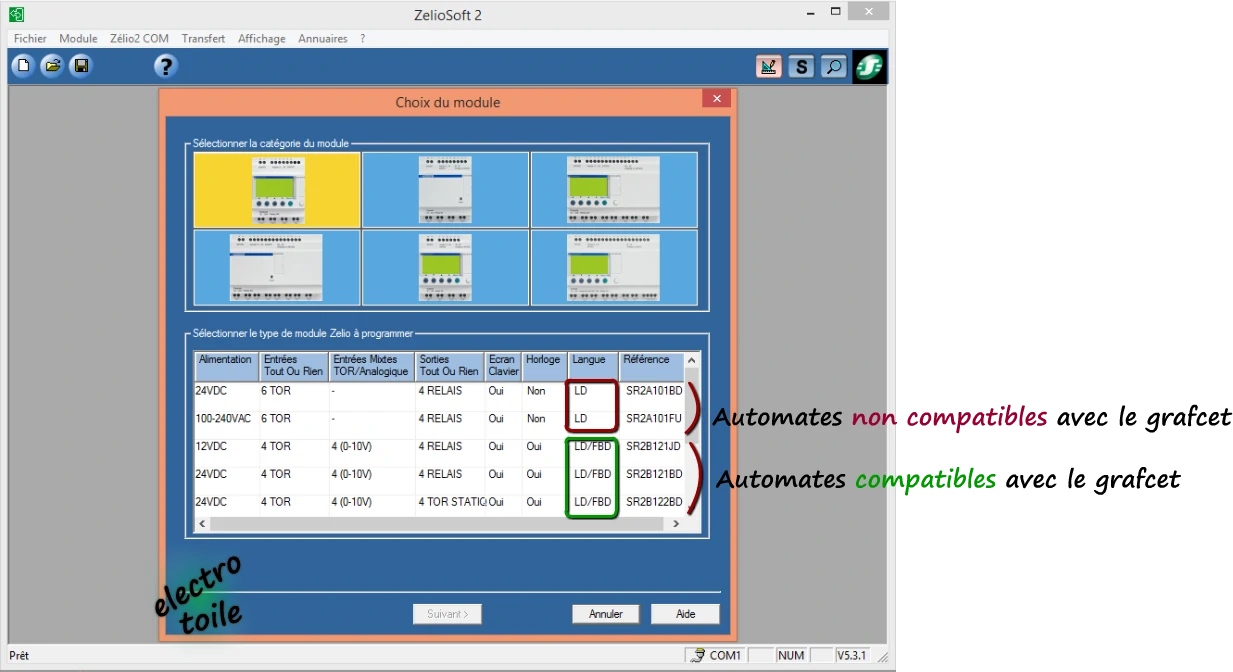Open the Fichier menu
Screen dimensions: 1233x672
[x=30, y=38]
